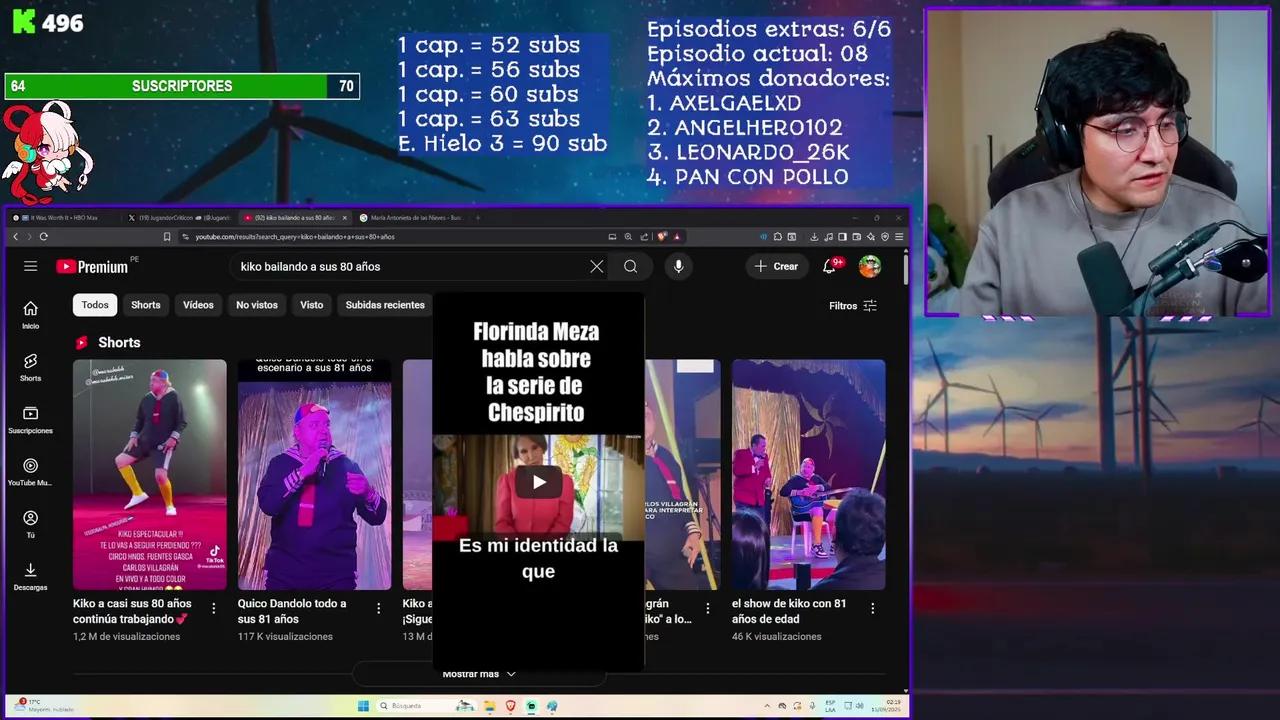
Task: Open Shorts in the left sidebar
Action: 31,367
